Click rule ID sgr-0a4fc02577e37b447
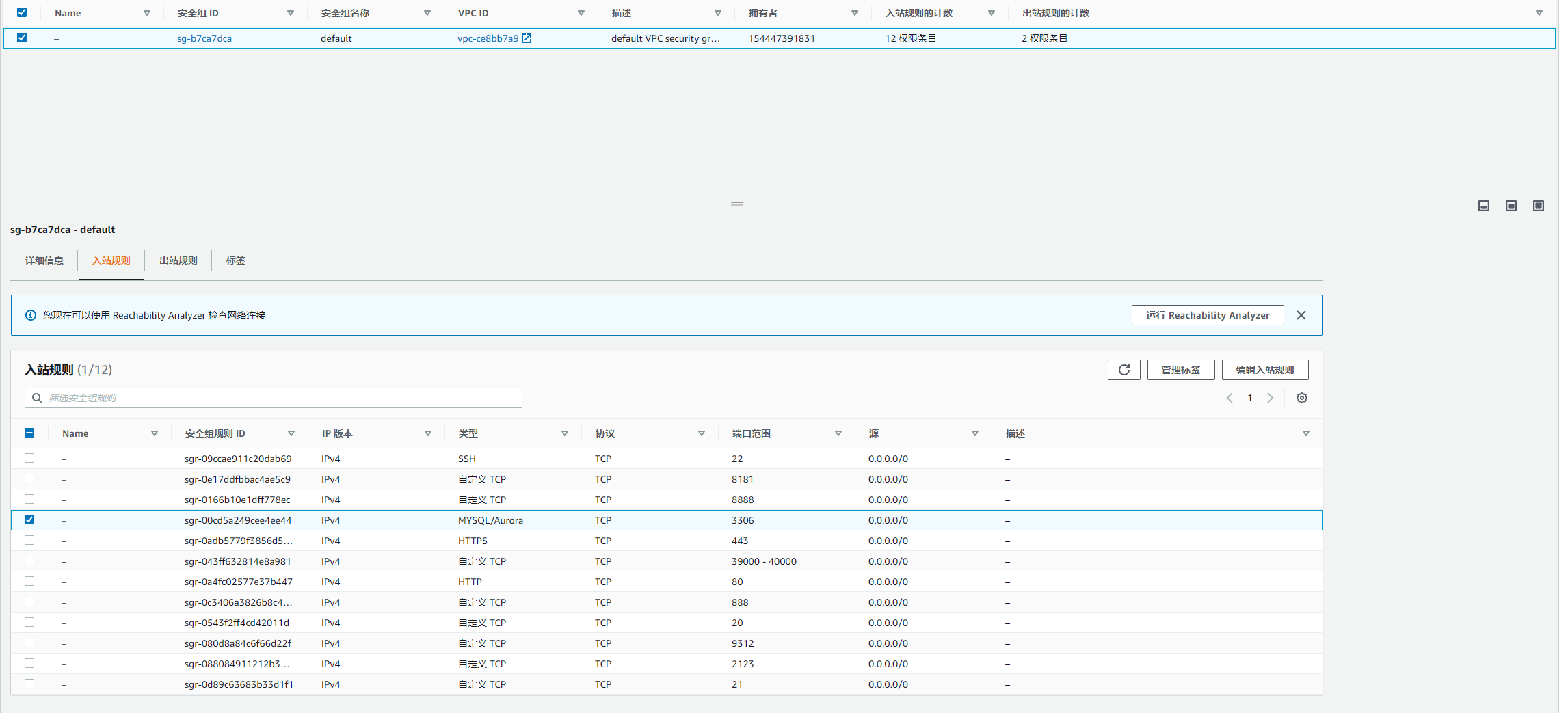 pyautogui.click(x=239, y=582)
